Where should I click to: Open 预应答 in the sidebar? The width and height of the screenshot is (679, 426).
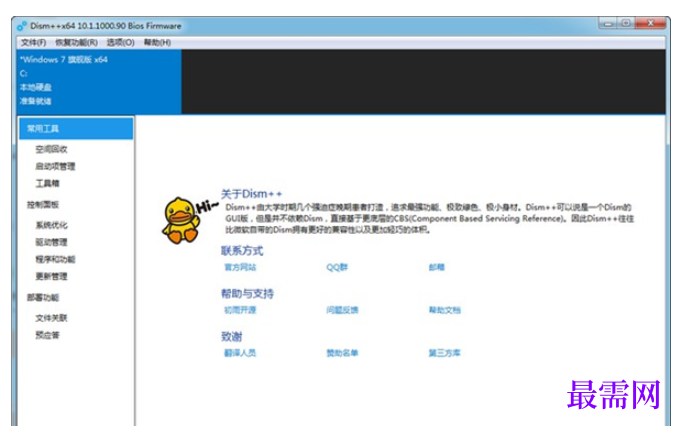[48, 335]
